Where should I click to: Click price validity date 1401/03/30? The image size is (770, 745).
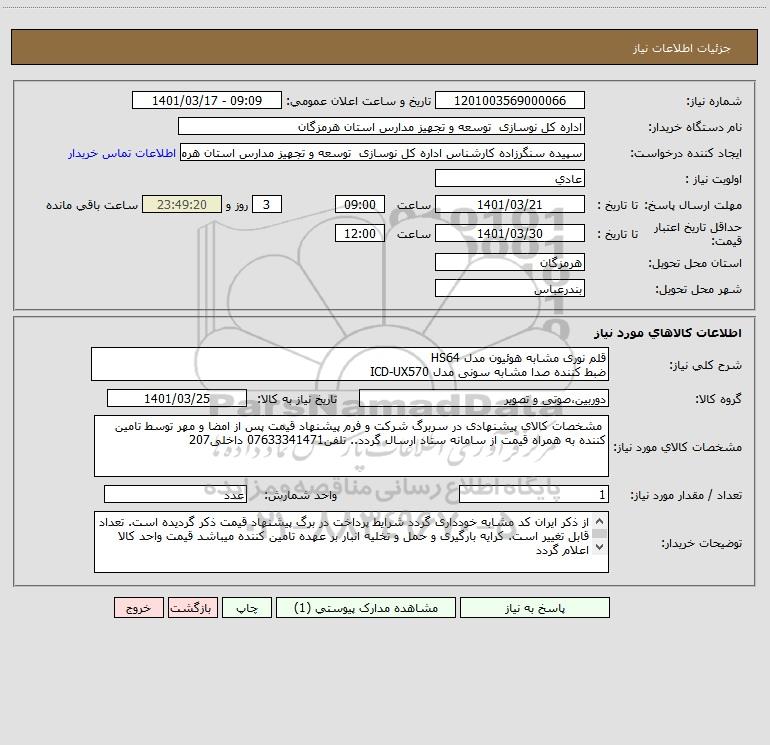(510, 233)
